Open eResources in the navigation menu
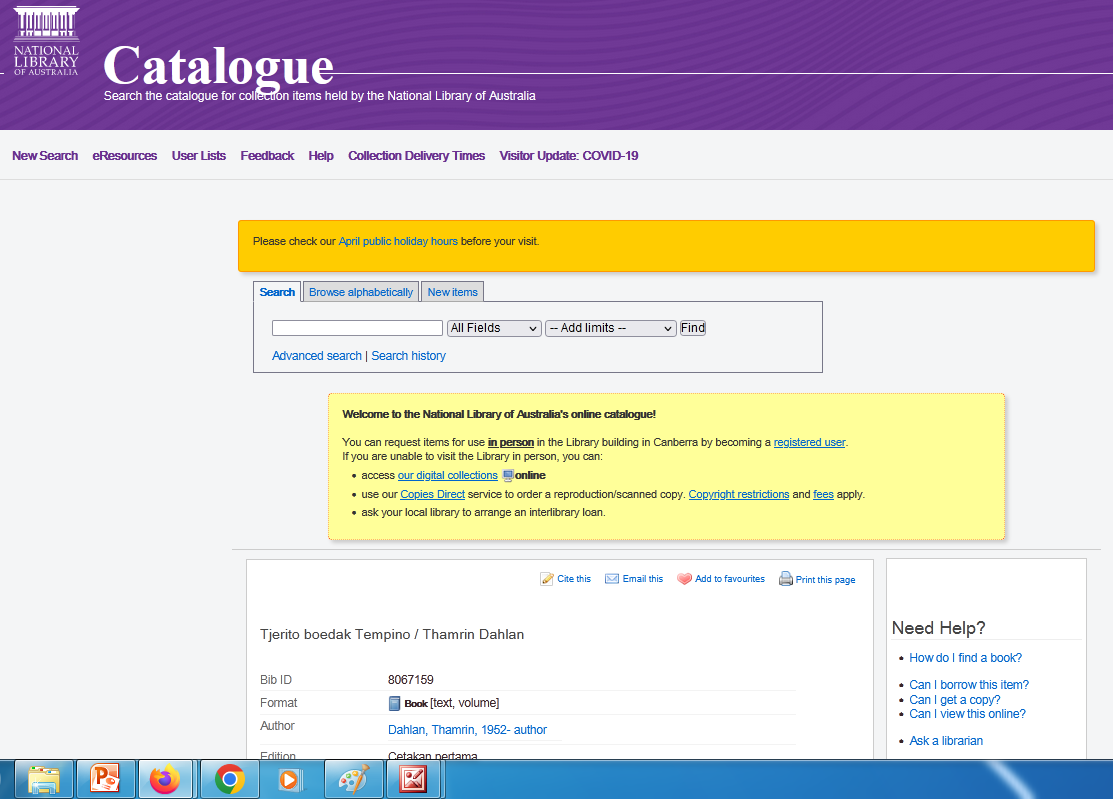The width and height of the screenshot is (1113, 799). point(125,156)
